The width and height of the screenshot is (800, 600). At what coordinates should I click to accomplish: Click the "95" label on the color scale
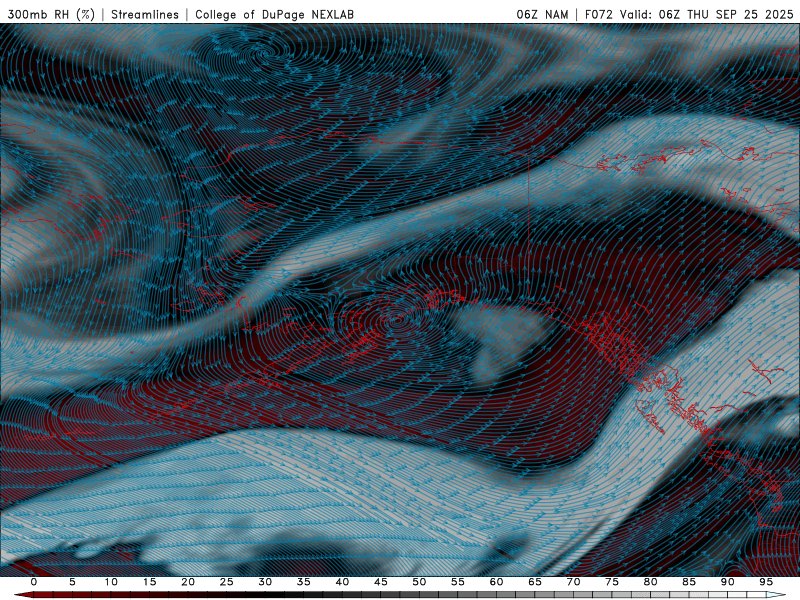[766, 582]
